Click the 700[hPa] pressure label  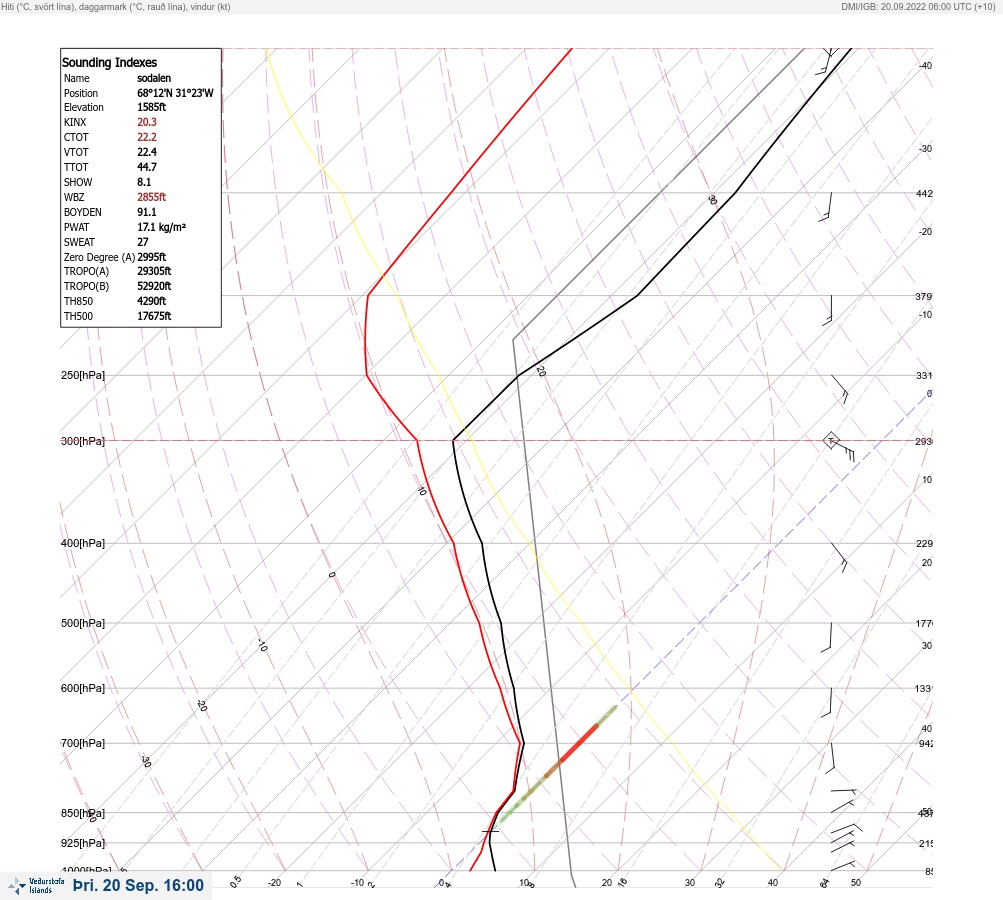(x=83, y=743)
